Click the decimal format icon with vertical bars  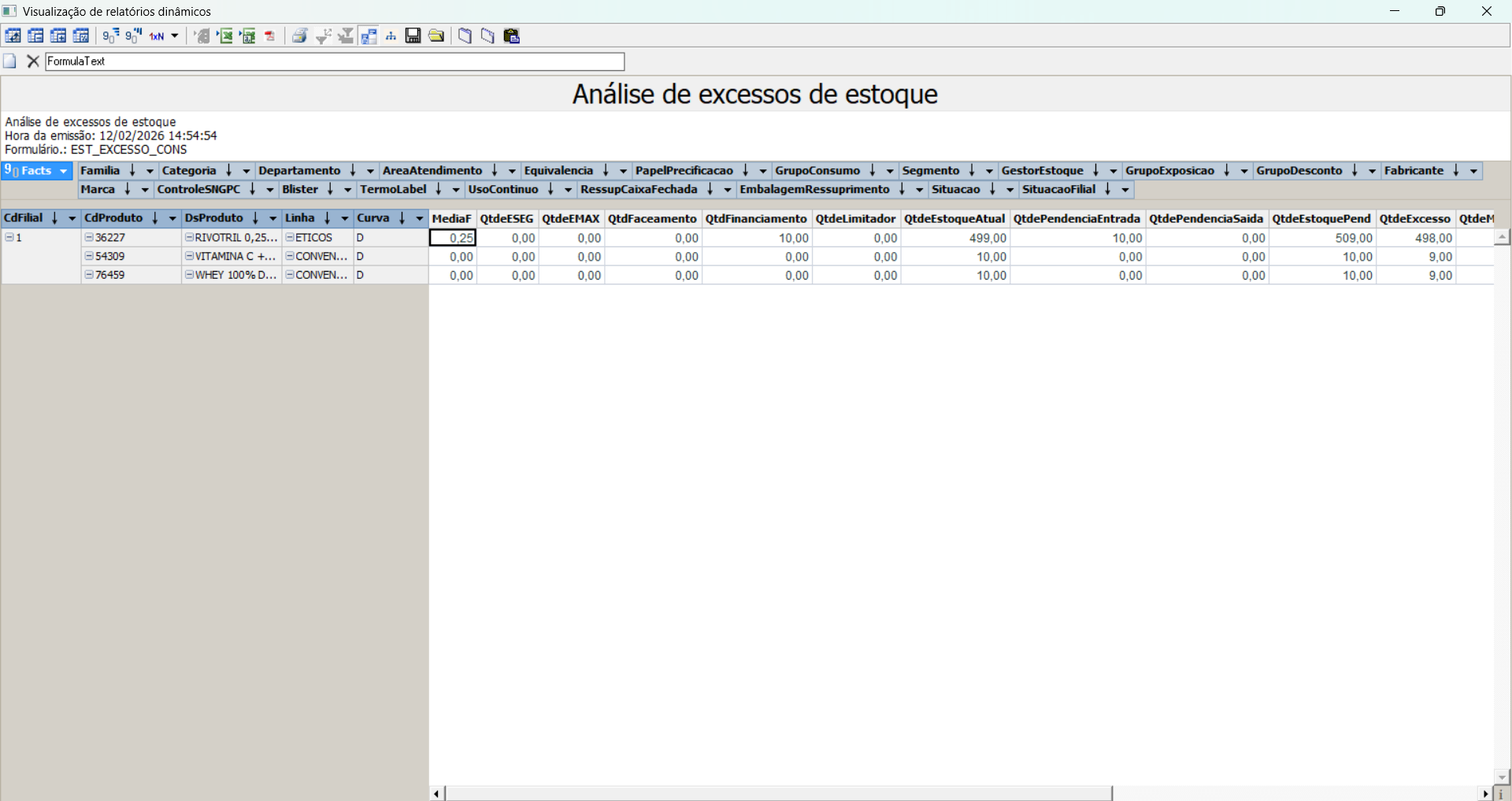coord(134,35)
